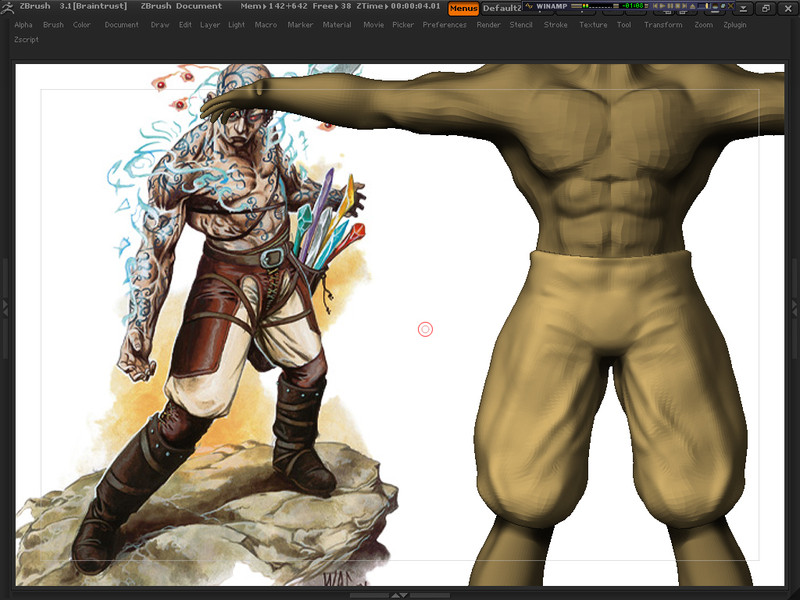This screenshot has width=800, height=600.
Task: Click Winamp time display -01:08
Action: (x=633, y=6)
